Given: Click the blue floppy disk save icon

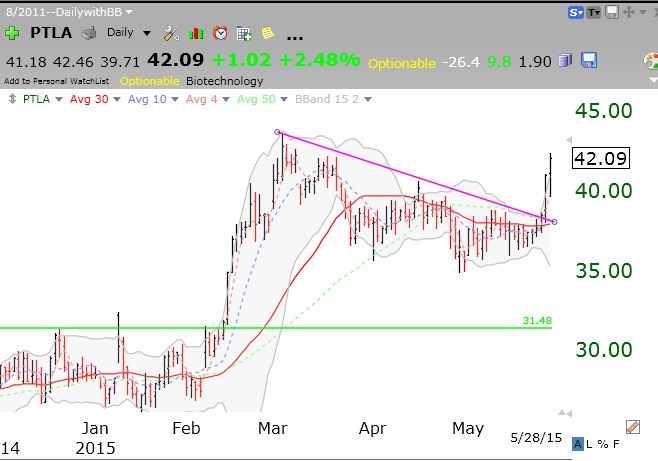Looking at the screenshot, I should [x=589, y=60].
